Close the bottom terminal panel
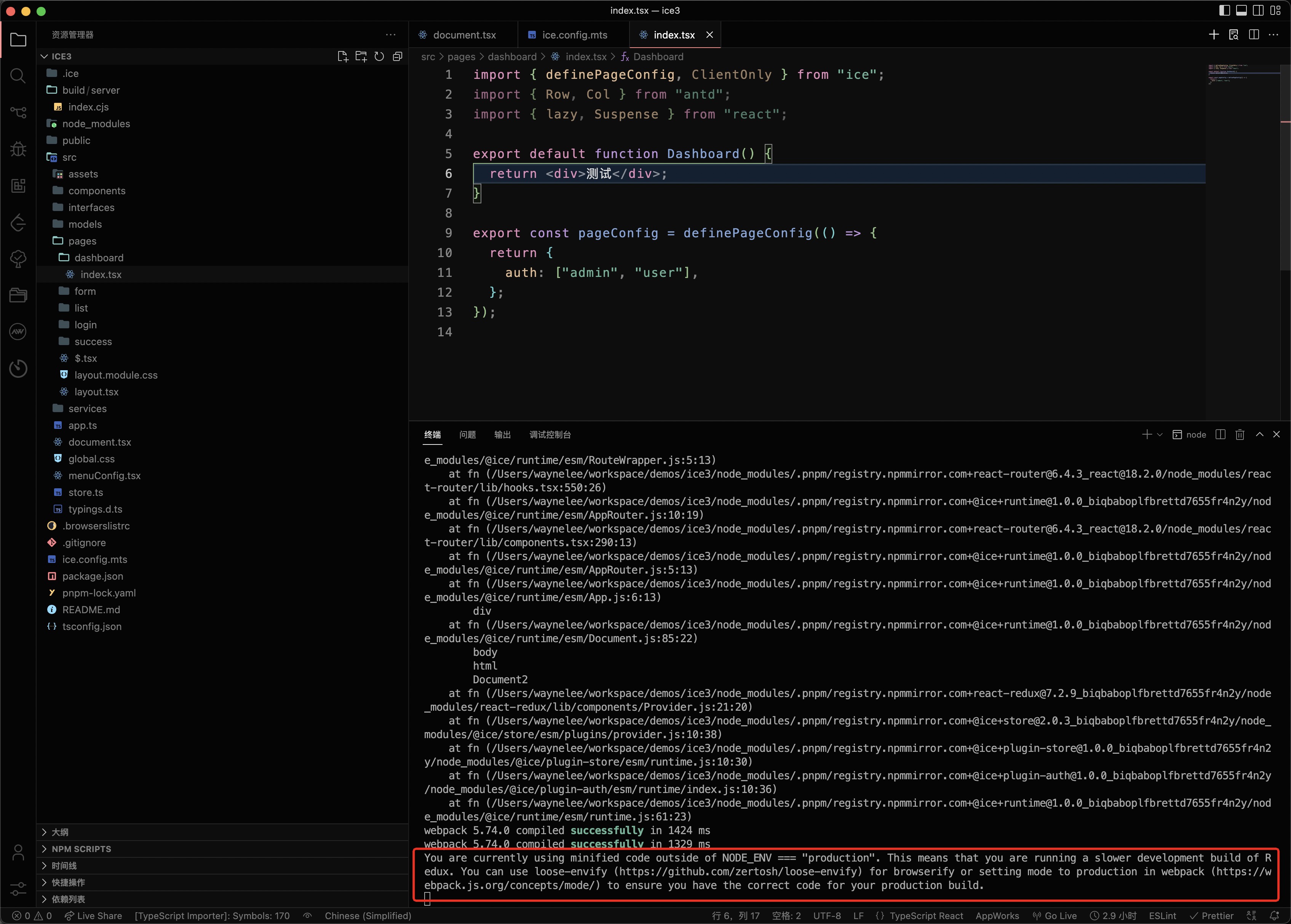 (x=1276, y=435)
